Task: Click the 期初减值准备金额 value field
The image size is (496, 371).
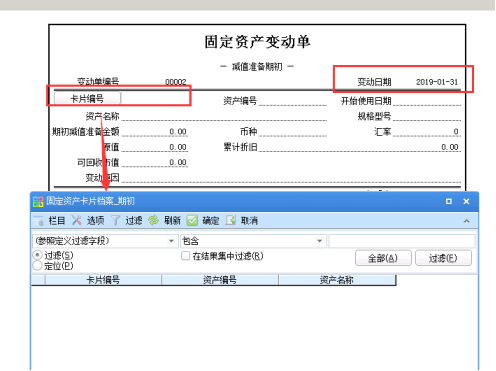Action: pos(155,131)
